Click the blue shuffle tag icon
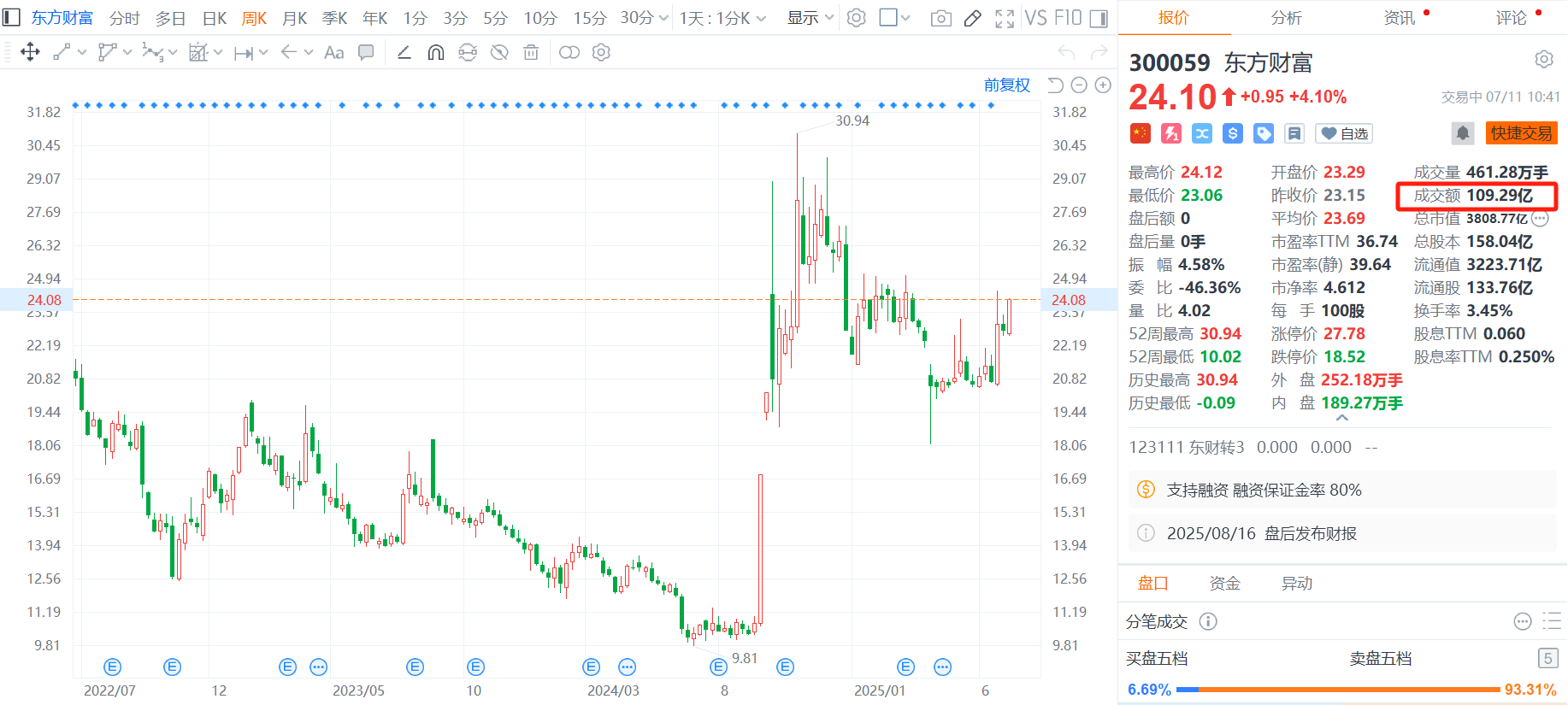This screenshot has height=705, width=1568. point(1202,133)
